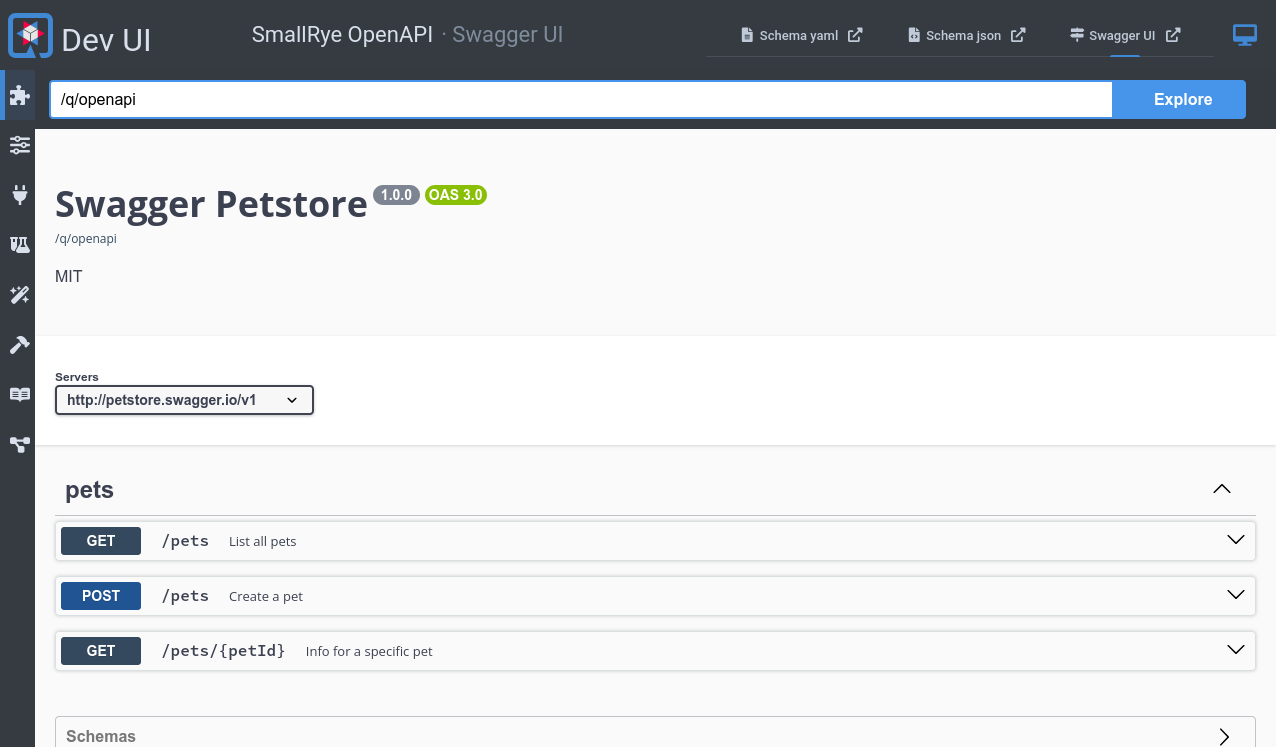
Task: Click the monitor icon in top right
Action: [1244, 36]
